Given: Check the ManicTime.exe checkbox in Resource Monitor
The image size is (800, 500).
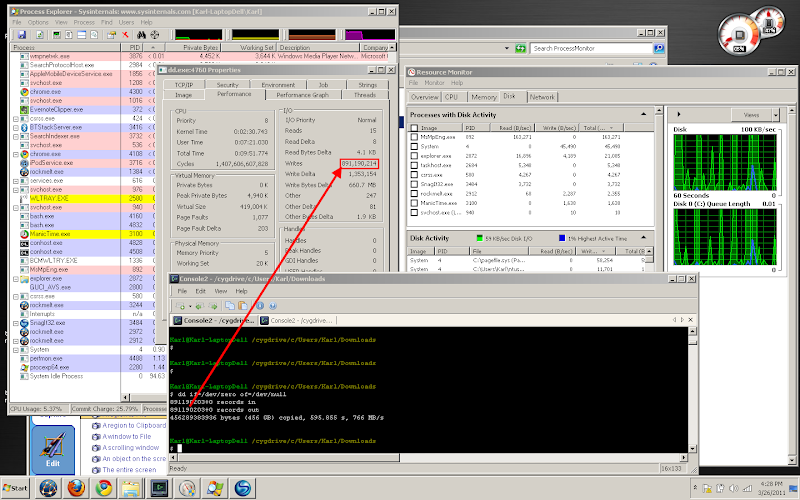Looking at the screenshot, I should [x=414, y=203].
